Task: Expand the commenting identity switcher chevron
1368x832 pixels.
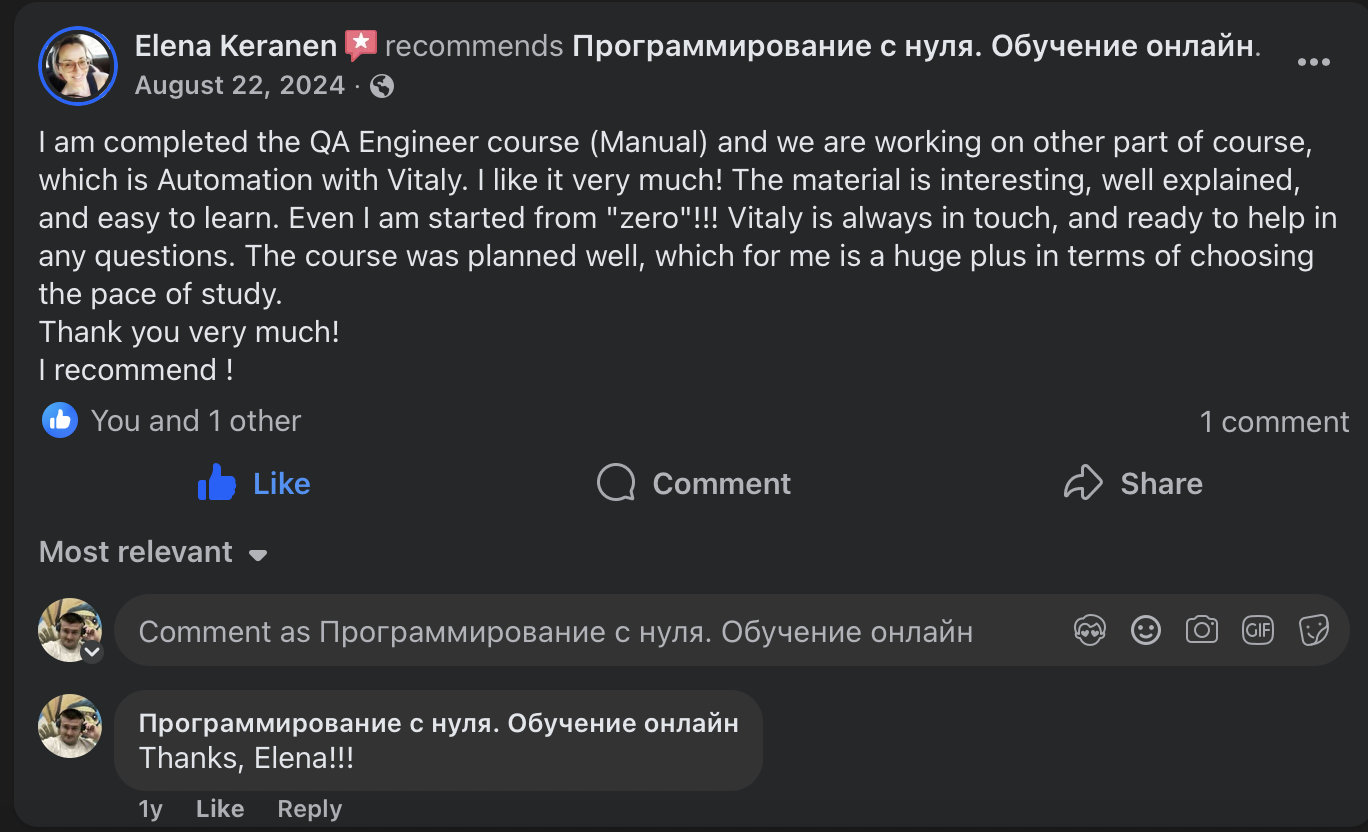Action: 94,652
